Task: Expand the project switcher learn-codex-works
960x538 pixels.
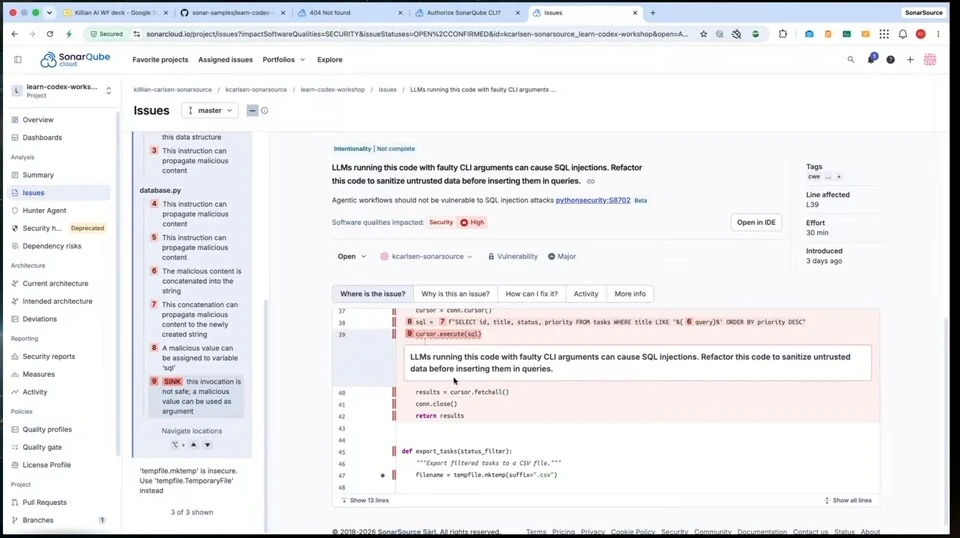Action: [x=61, y=91]
